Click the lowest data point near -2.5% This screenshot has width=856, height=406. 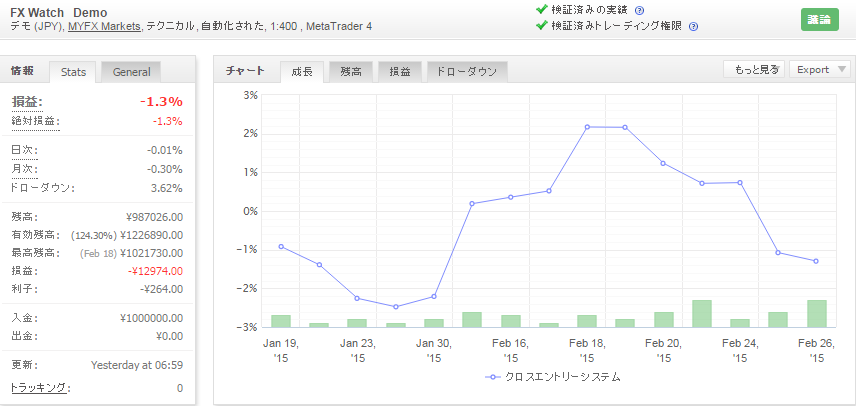coord(396,307)
